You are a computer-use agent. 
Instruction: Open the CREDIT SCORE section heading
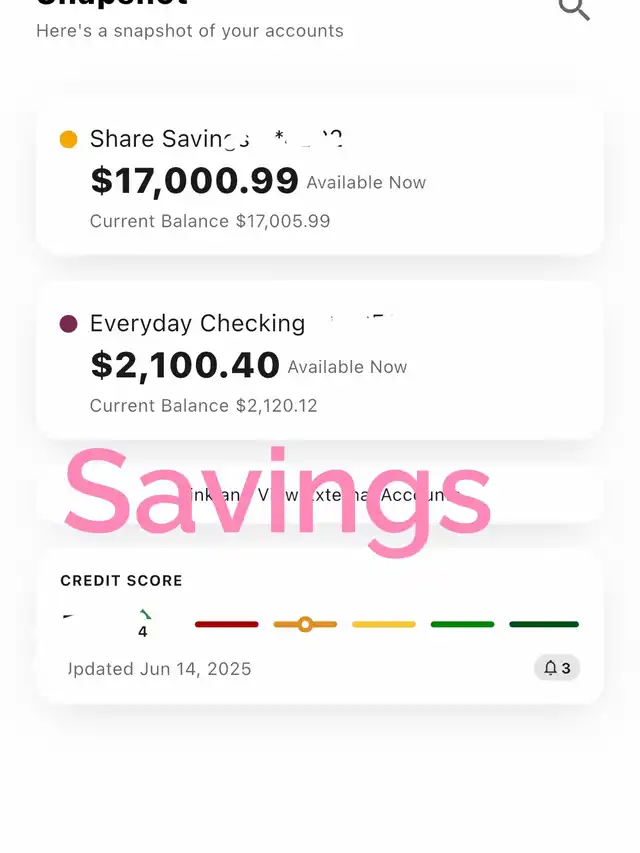point(121,580)
